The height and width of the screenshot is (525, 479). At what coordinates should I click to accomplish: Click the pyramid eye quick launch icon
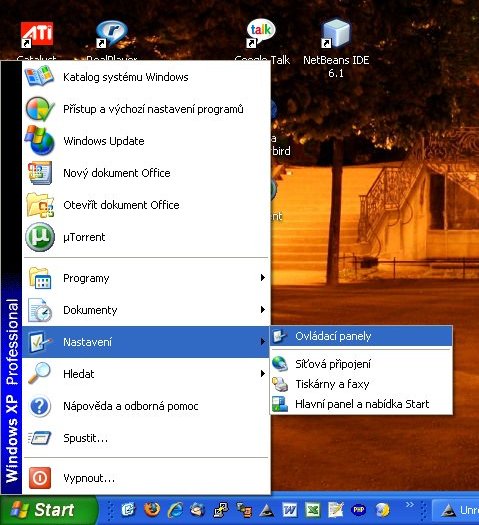tap(267, 510)
